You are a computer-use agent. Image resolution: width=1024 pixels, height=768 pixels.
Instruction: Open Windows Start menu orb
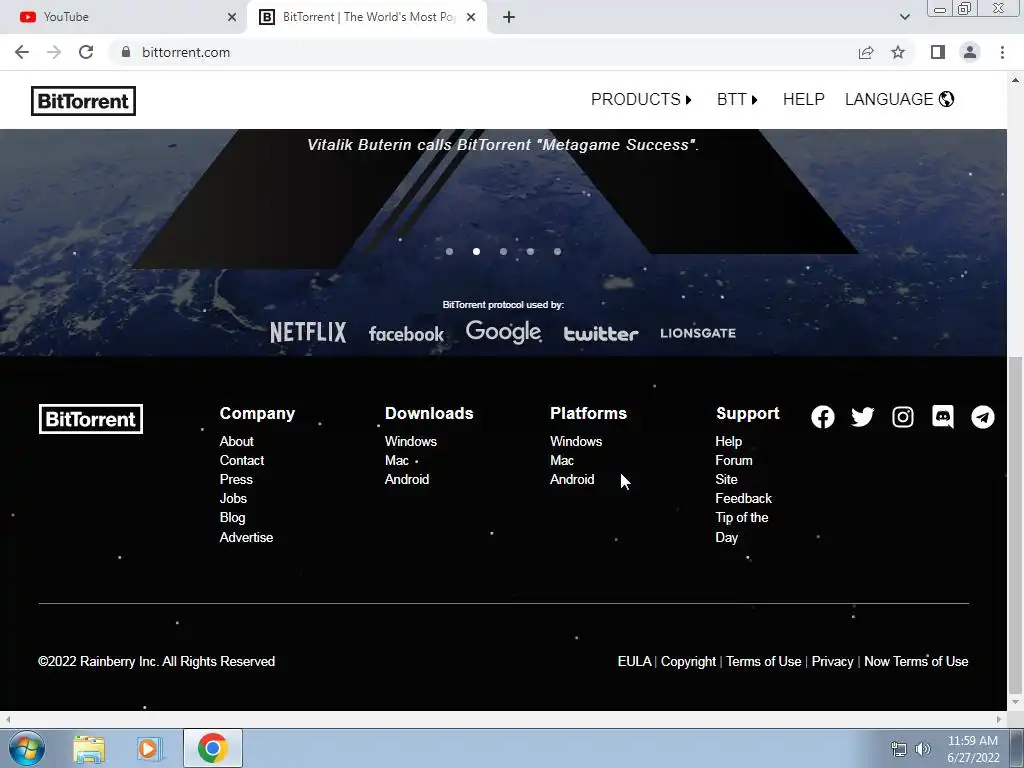[x=27, y=748]
